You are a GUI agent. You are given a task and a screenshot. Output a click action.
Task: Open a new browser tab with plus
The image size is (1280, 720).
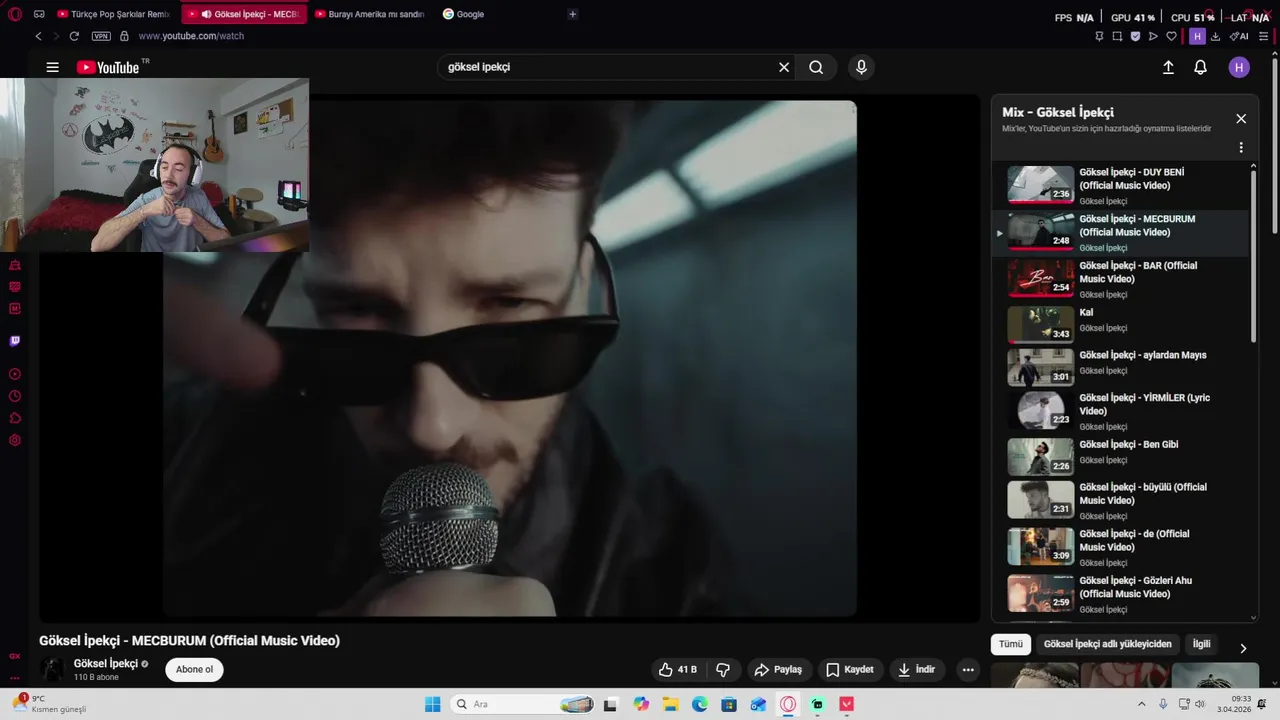coord(572,14)
